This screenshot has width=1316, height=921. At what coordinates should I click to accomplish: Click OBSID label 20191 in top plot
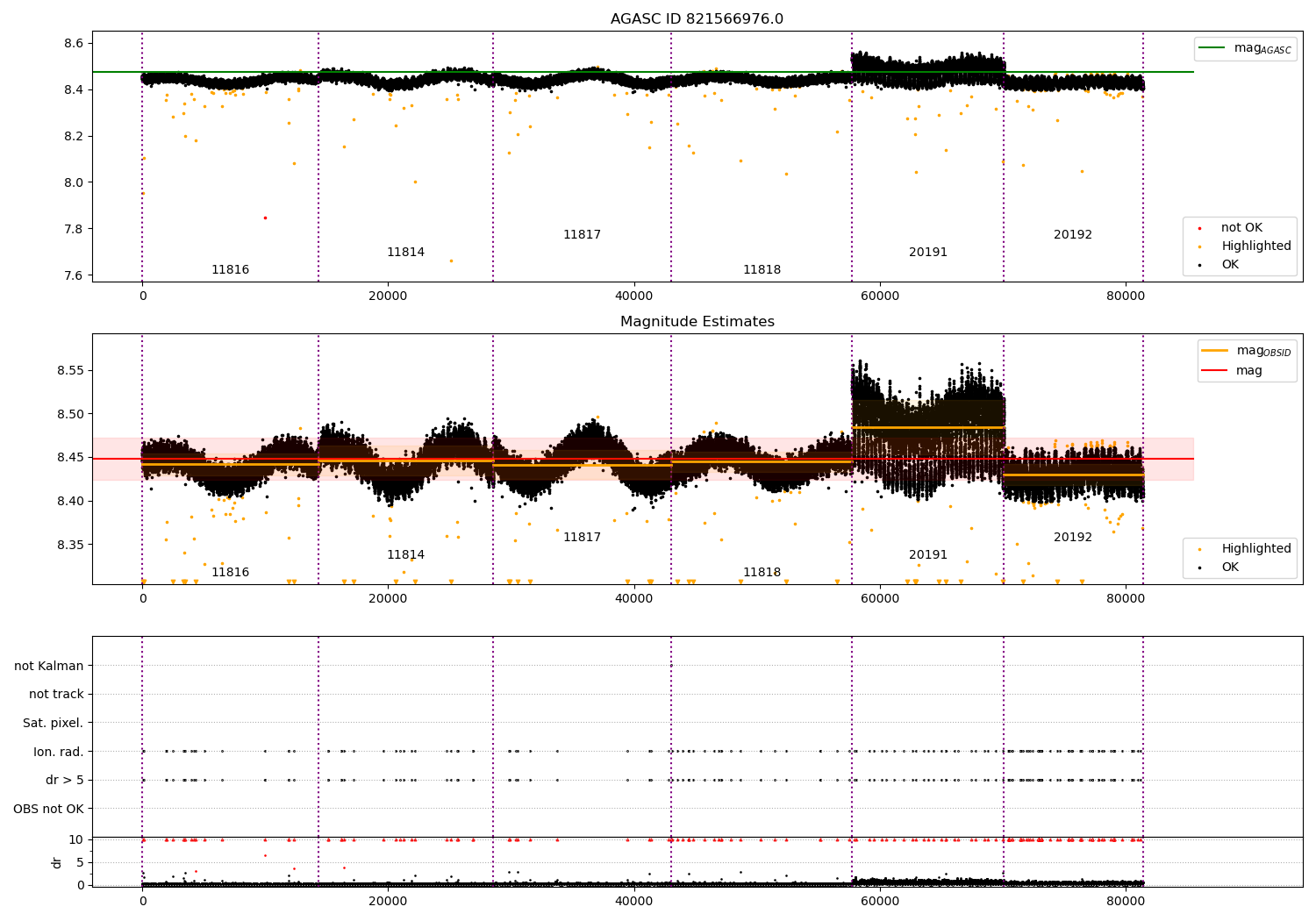928,253
